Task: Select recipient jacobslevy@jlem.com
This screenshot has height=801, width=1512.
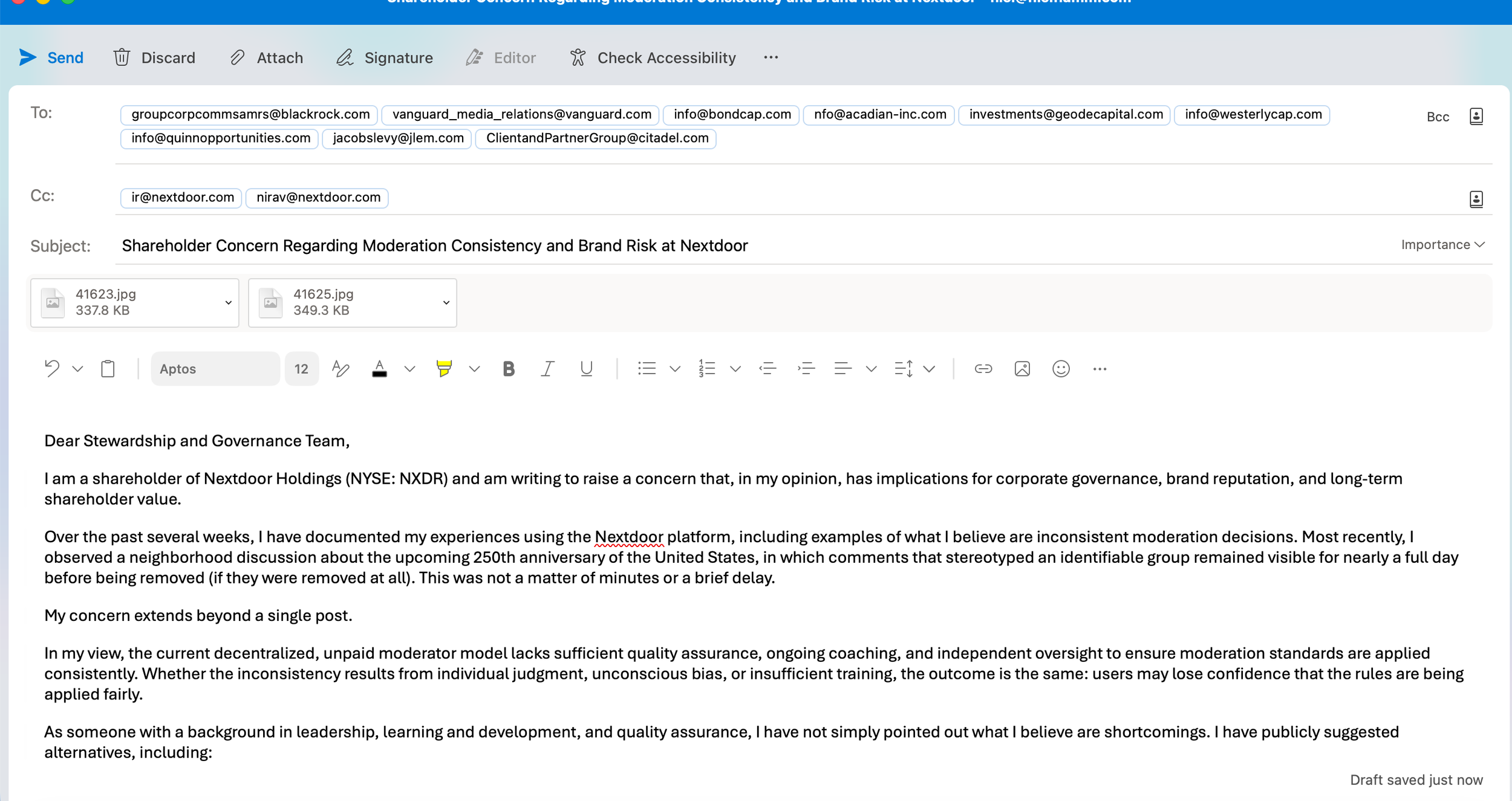Action: [397, 138]
